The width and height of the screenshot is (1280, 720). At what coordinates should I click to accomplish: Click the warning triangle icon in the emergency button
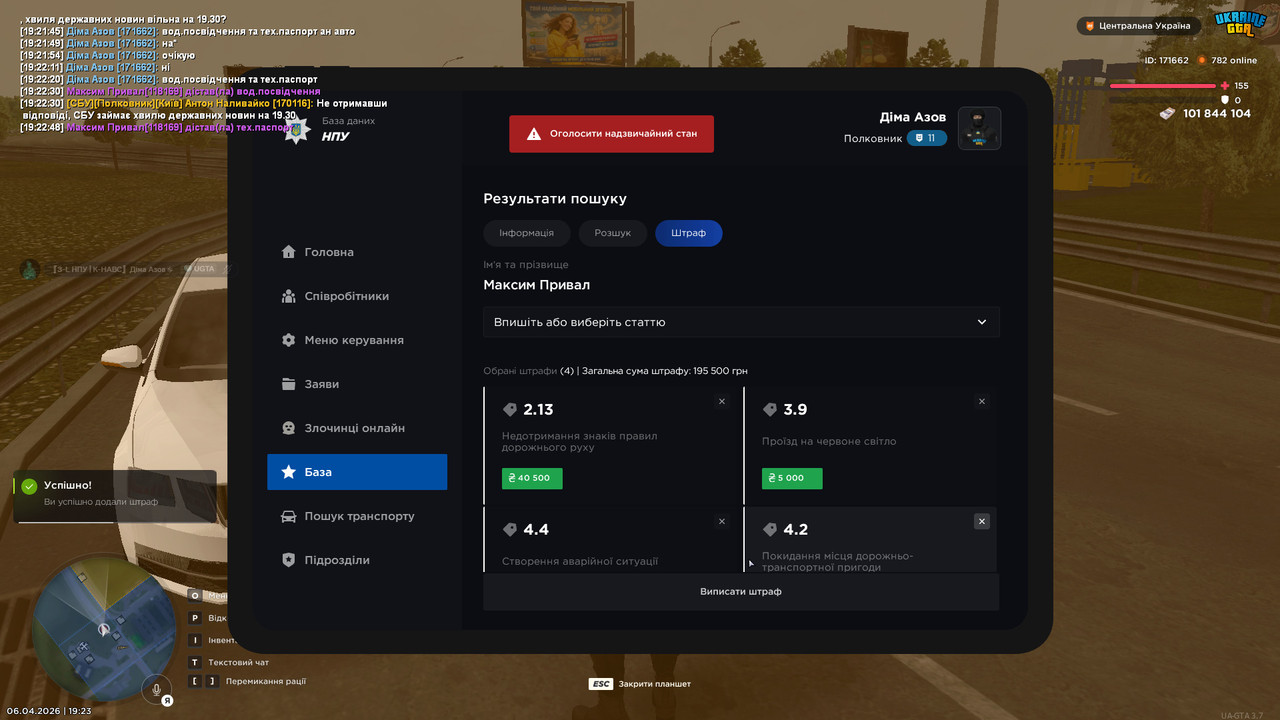click(534, 134)
